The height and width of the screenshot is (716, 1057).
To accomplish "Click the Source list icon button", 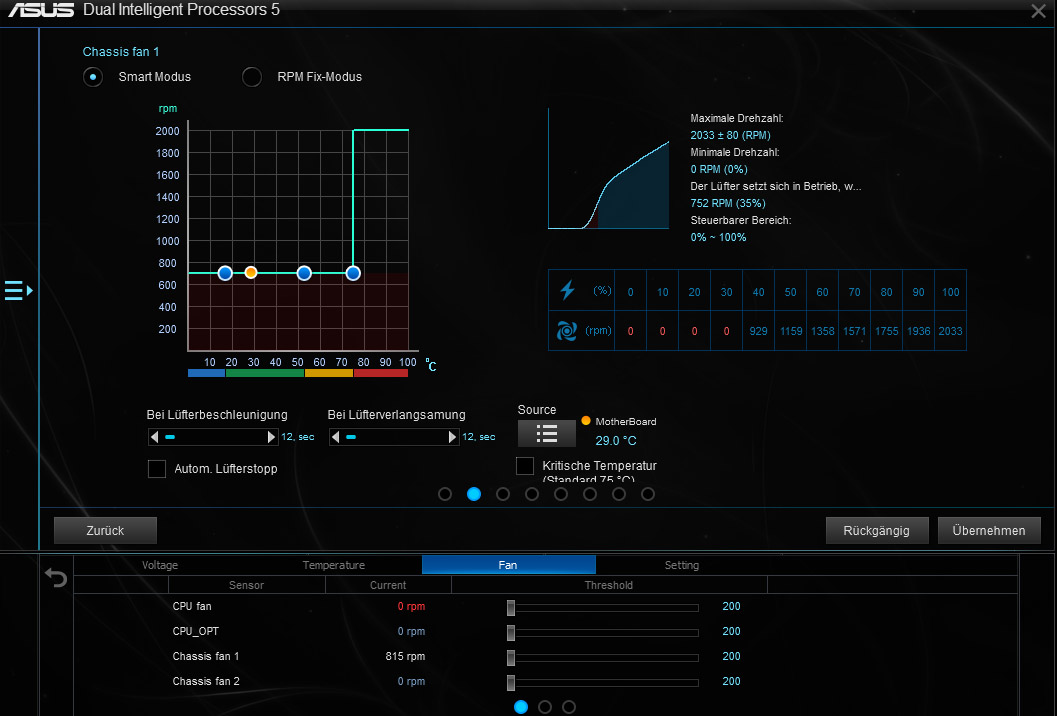I will (x=547, y=434).
